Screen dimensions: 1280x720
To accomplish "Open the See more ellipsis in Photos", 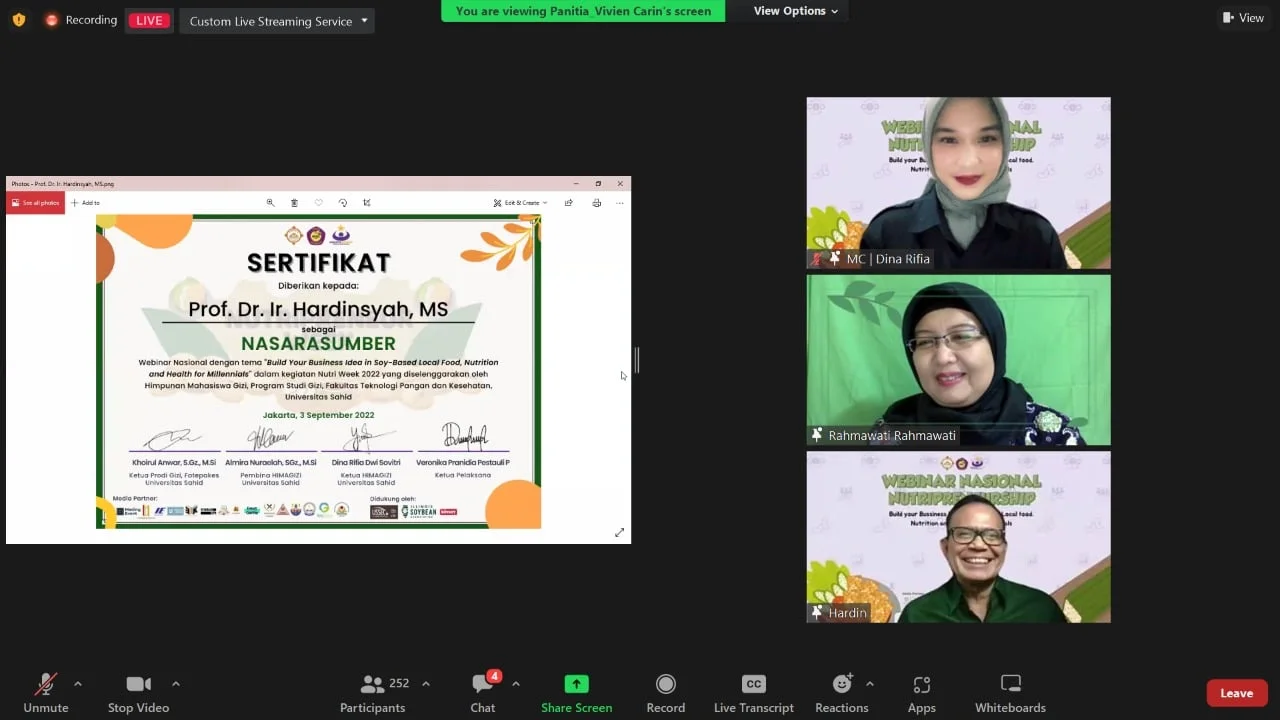I will [x=620, y=203].
